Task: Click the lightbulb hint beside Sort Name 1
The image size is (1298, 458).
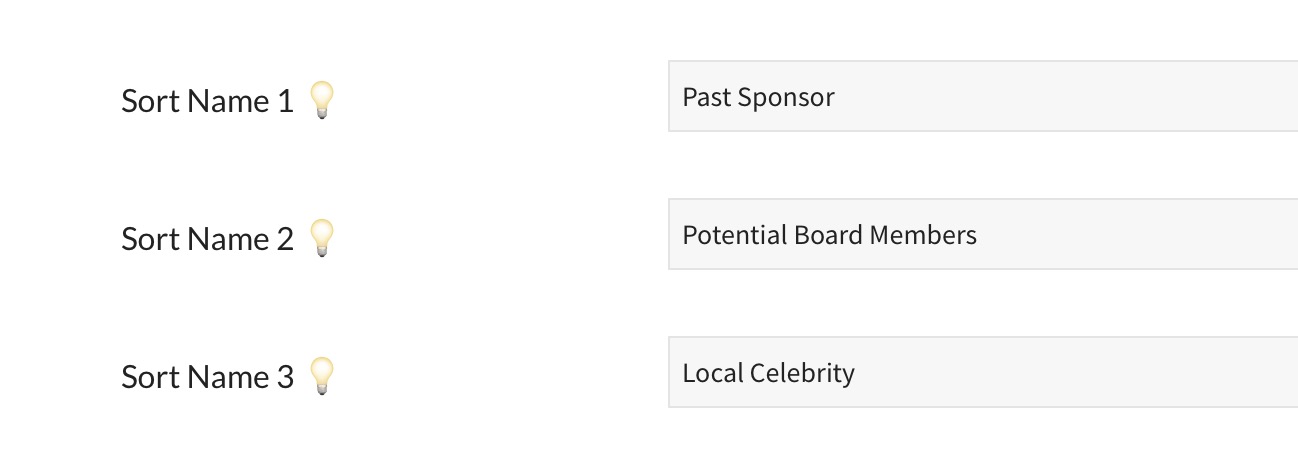Action: 321,100
